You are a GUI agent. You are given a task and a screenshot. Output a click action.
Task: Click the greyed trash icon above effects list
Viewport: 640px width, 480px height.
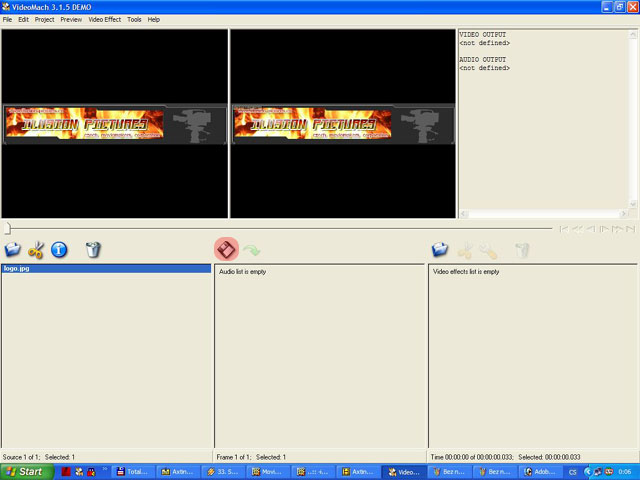522,250
